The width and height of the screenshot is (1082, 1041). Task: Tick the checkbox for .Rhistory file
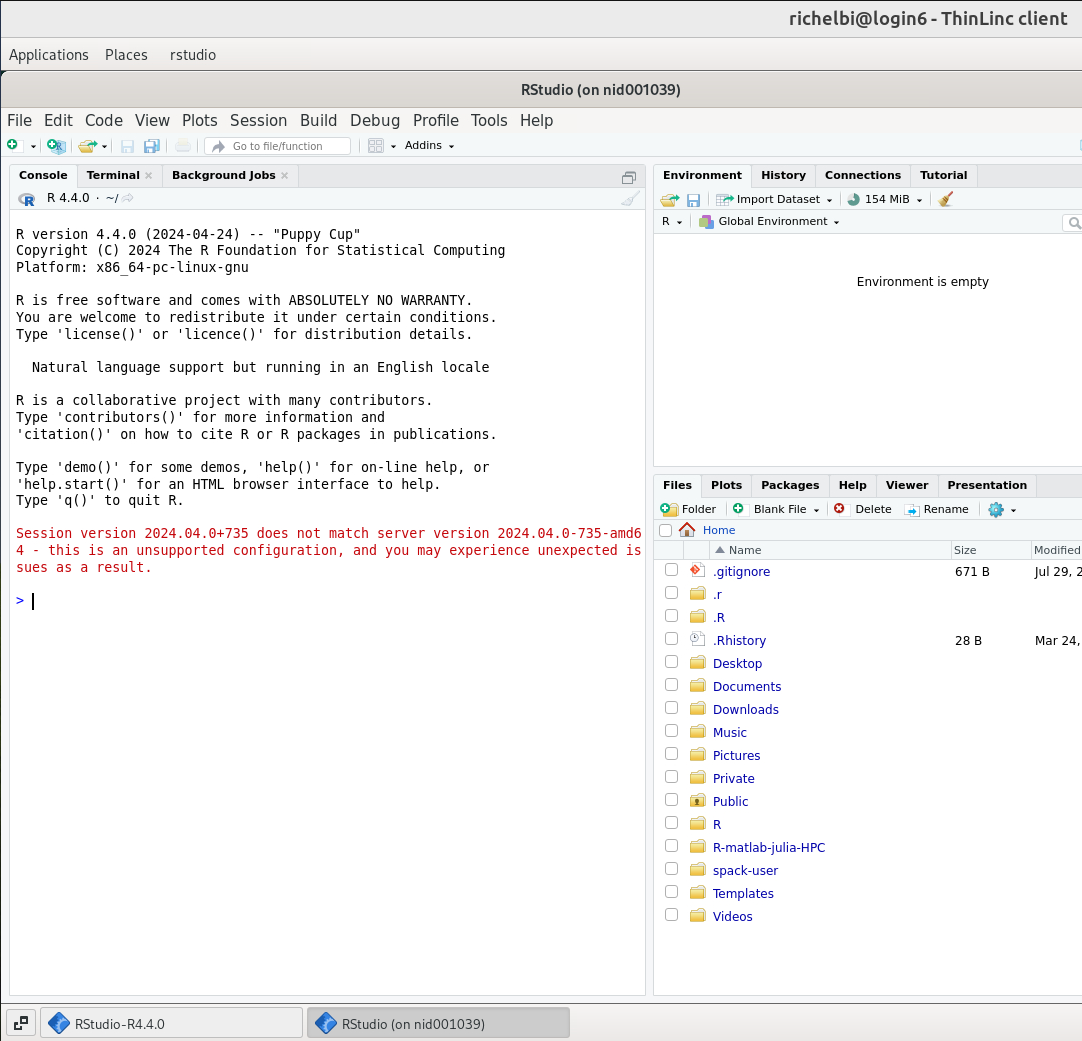click(x=671, y=638)
